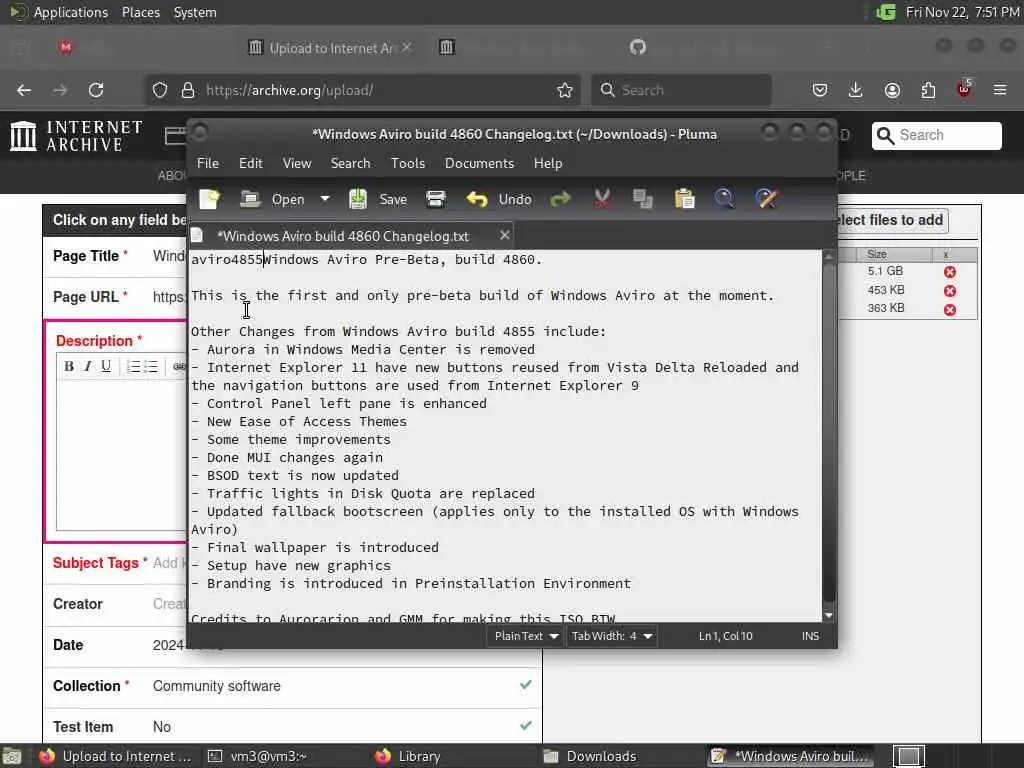Click the Collection field Community software
This screenshot has height=768, width=1024.
coord(217,686)
